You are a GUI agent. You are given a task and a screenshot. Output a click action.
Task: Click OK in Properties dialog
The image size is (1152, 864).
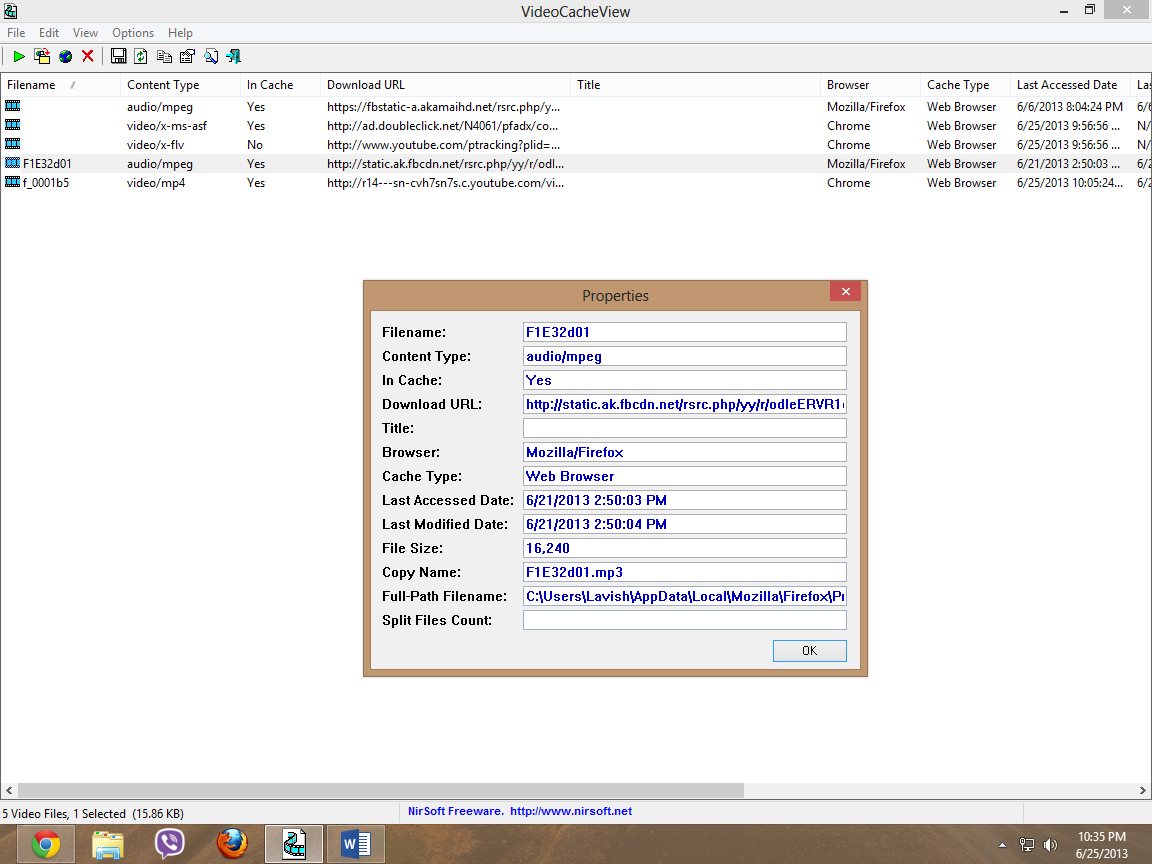pyautogui.click(x=810, y=651)
